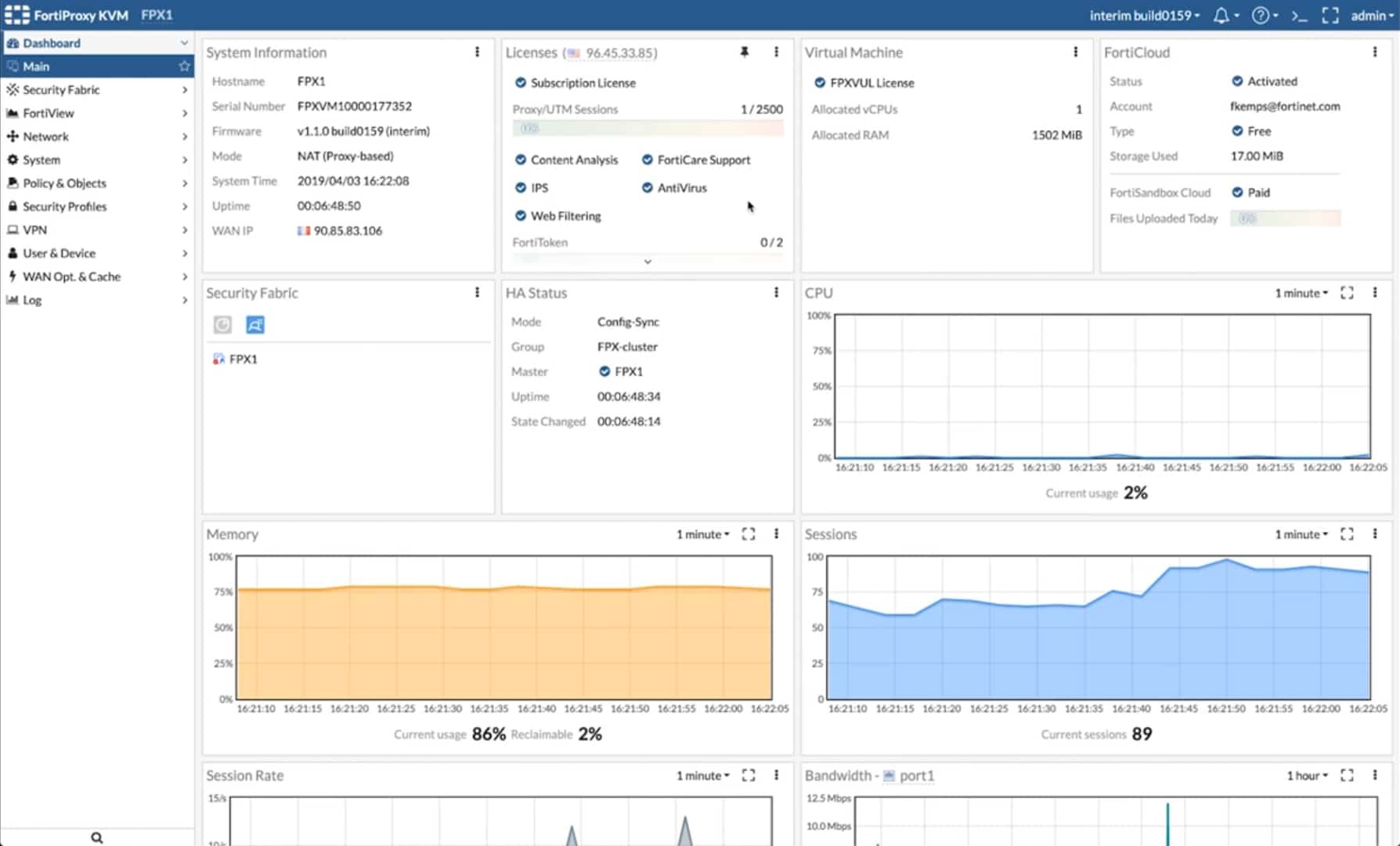Favorite the Main dashboard star
The height and width of the screenshot is (846, 1400).
tap(184, 67)
